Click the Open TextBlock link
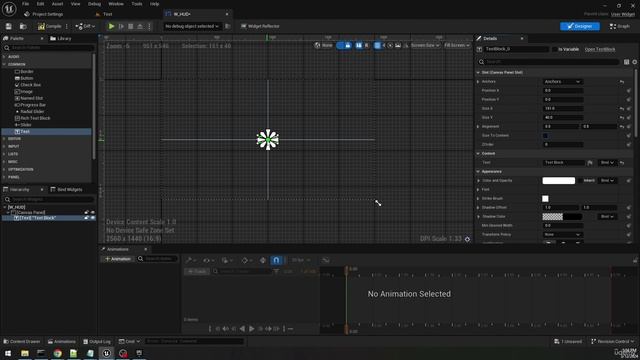 [x=600, y=49]
